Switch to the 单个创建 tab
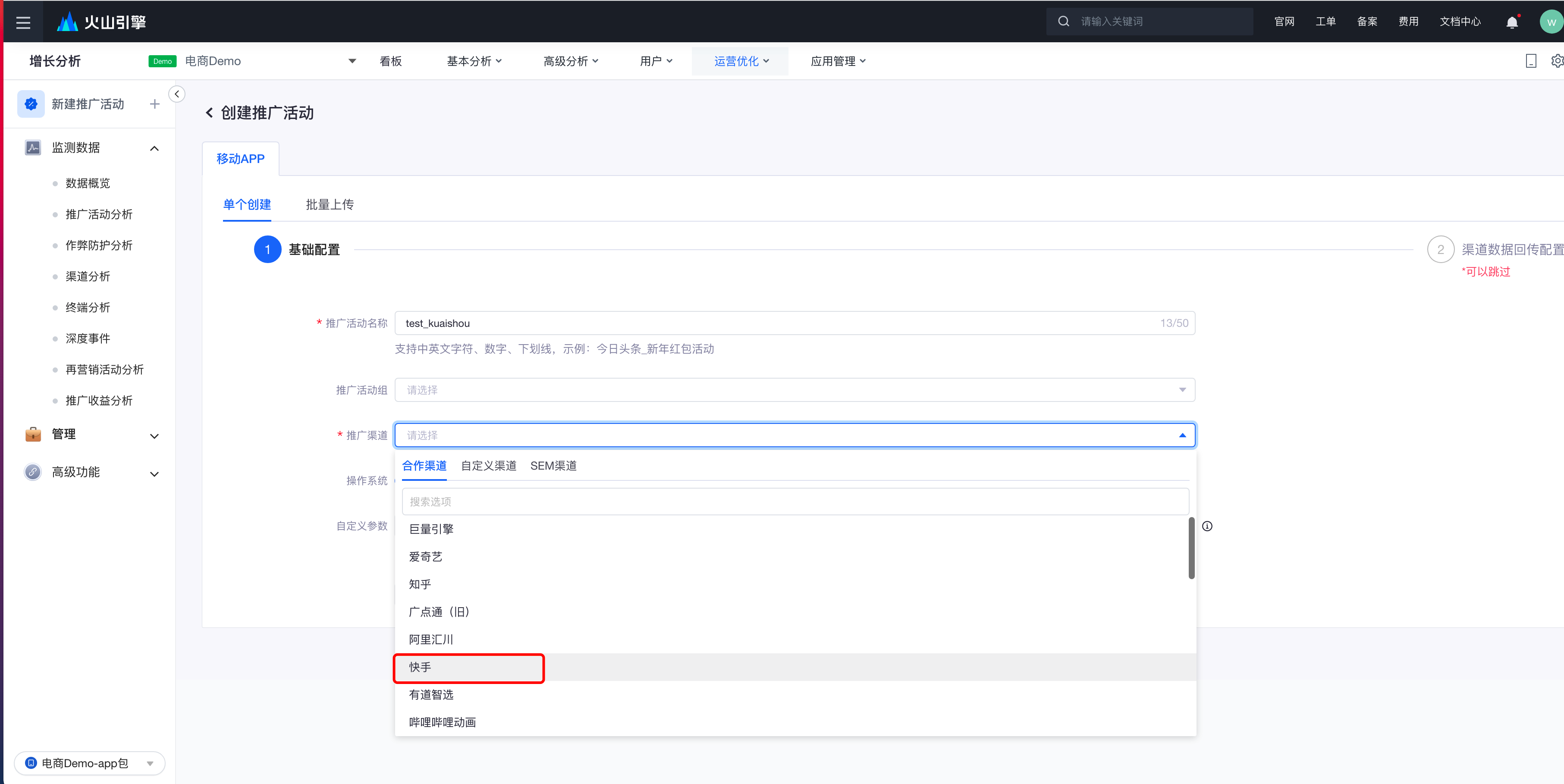 (x=246, y=204)
